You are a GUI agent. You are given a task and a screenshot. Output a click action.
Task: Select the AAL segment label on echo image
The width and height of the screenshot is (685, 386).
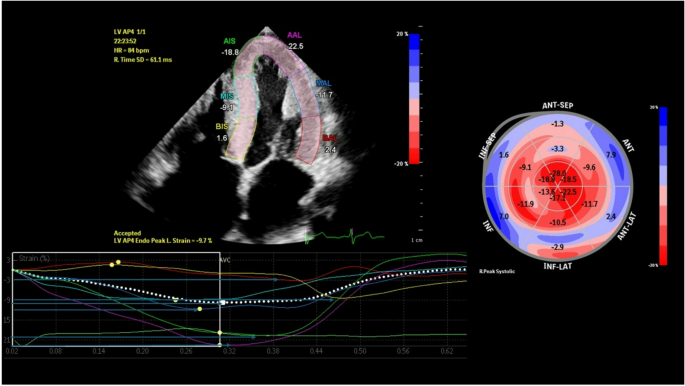point(294,35)
